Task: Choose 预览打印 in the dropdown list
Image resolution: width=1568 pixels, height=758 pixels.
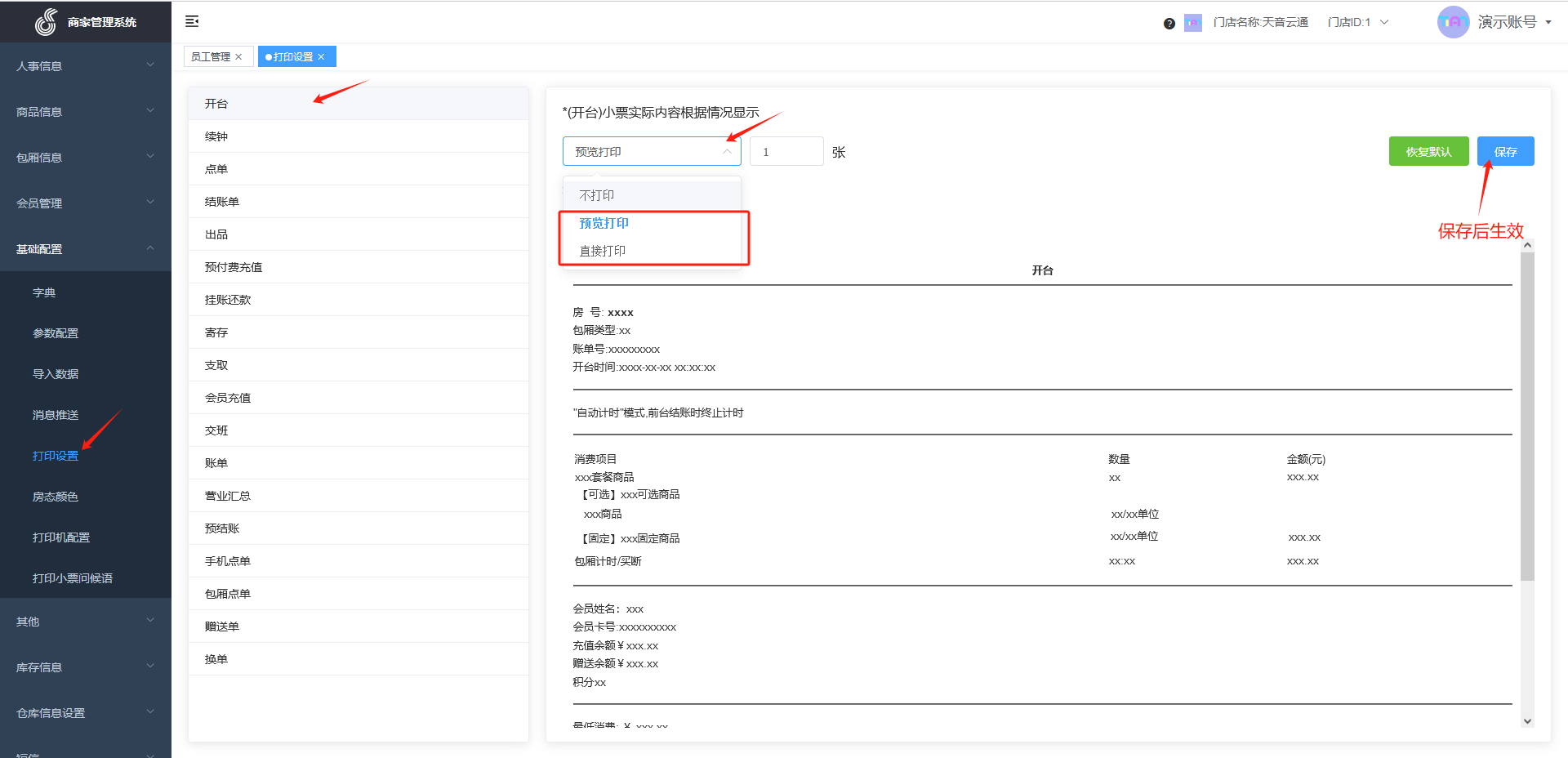Action: 652,223
